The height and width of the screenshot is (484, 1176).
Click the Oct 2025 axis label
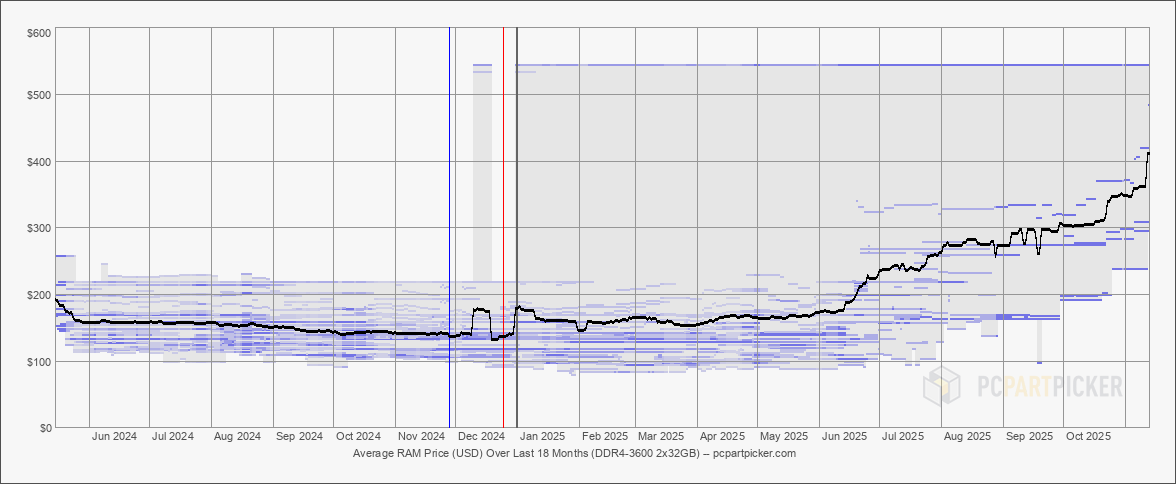(x=1089, y=436)
